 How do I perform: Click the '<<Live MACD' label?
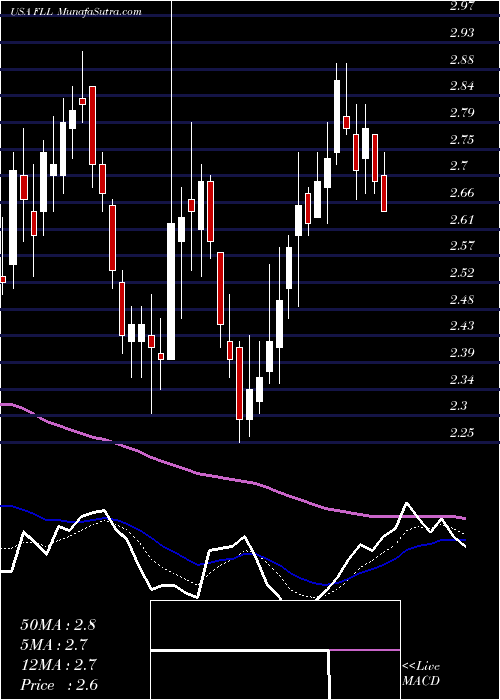(x=421, y=674)
